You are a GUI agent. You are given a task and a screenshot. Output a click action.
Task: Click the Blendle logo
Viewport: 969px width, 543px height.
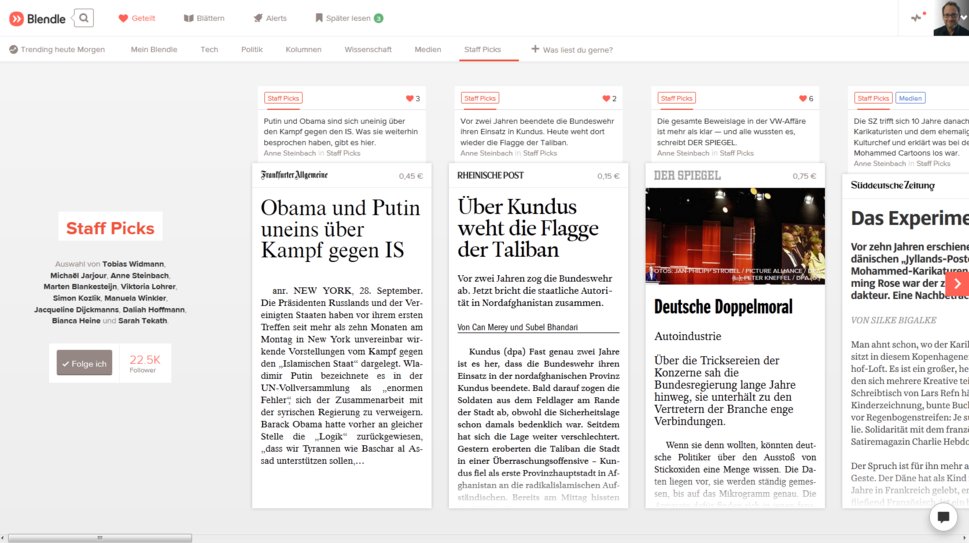37,19
